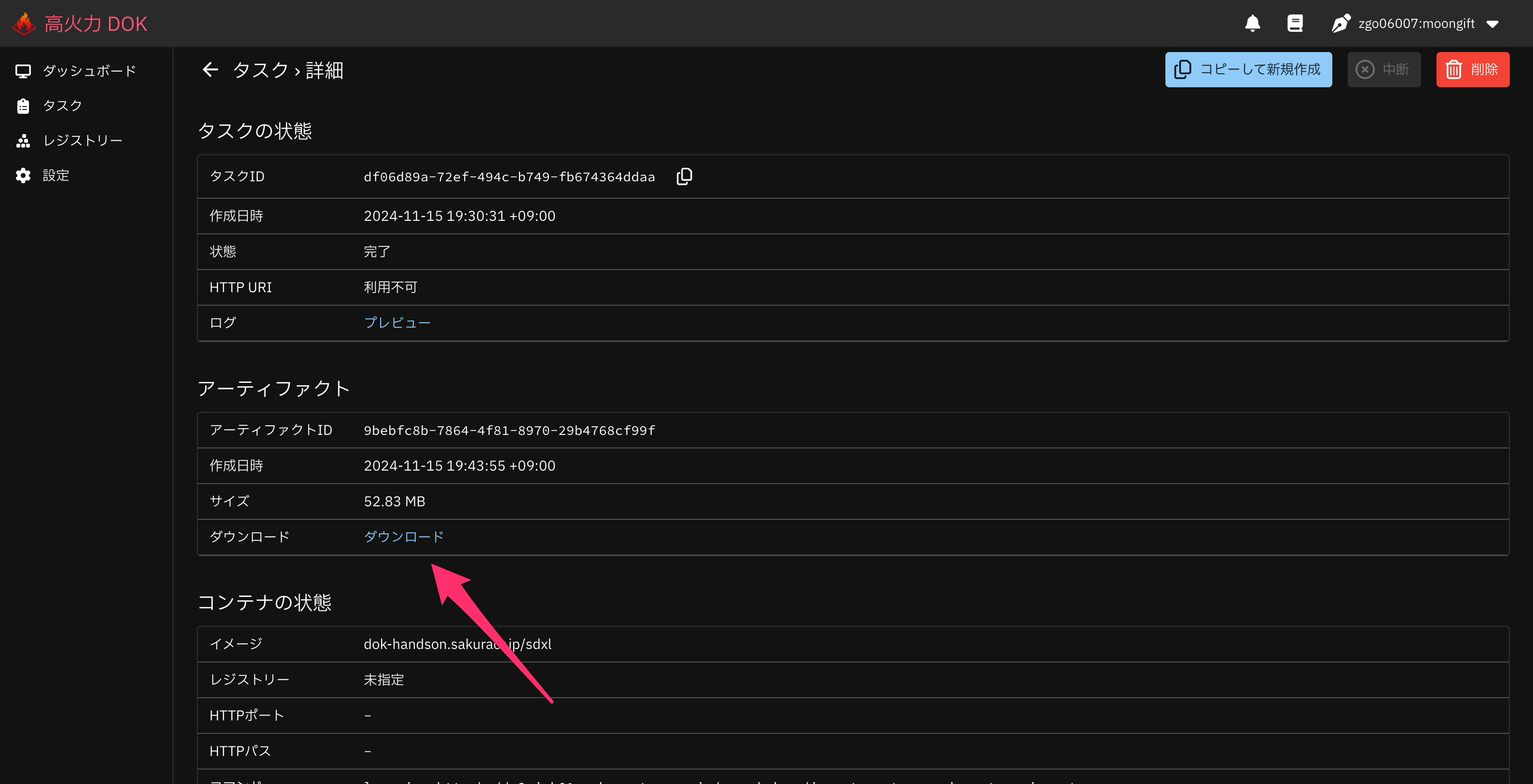The width and height of the screenshot is (1533, 784).
Task: Click the タスク clipboard icon in sidebar
Action: pyautogui.click(x=23, y=106)
